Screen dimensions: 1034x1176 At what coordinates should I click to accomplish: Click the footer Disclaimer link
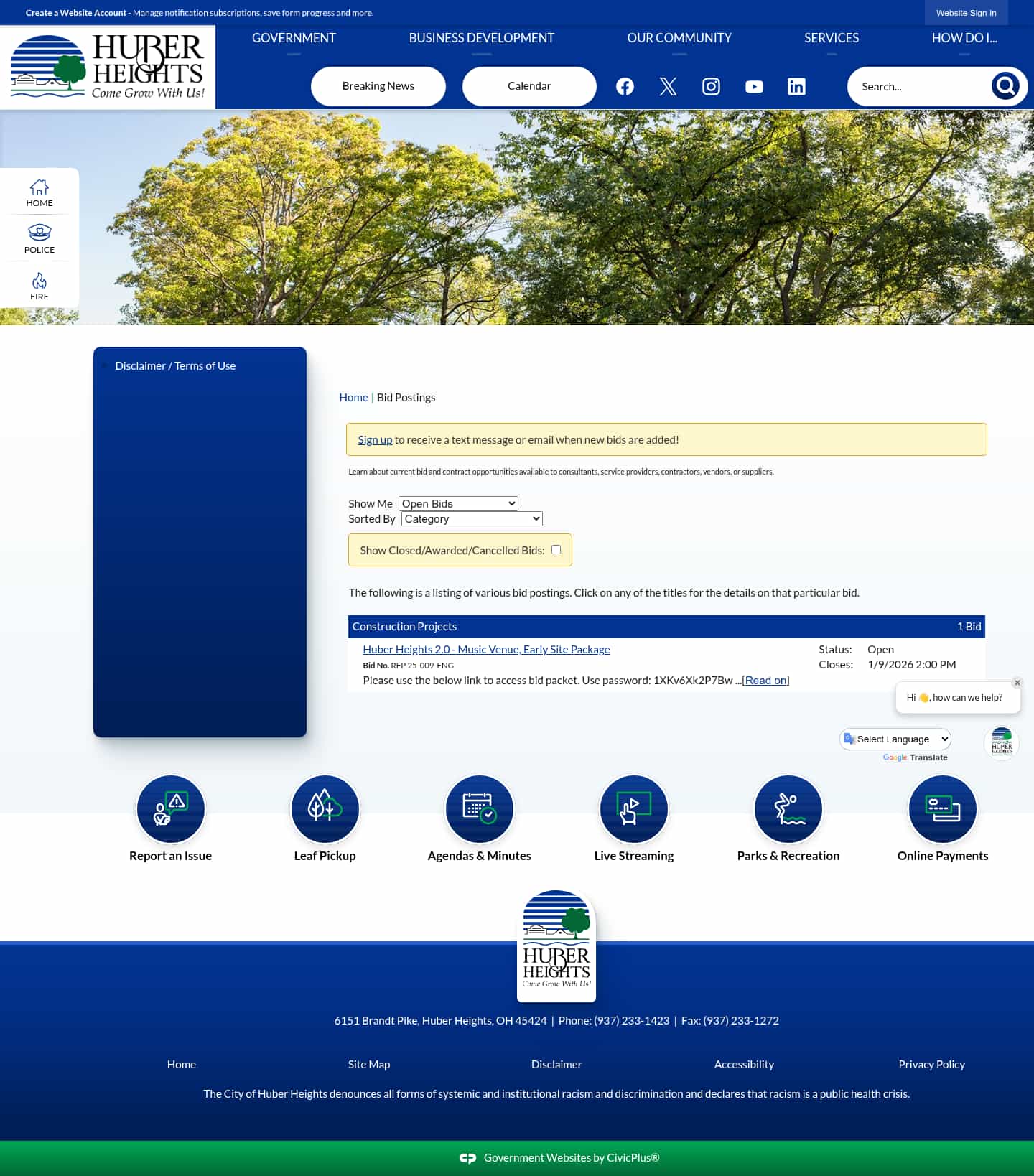tap(556, 1064)
